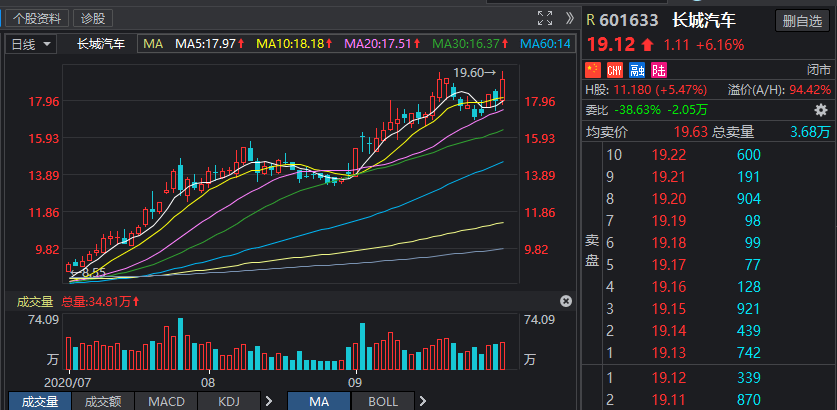Select sell level 6 price 19.18

[669, 242]
